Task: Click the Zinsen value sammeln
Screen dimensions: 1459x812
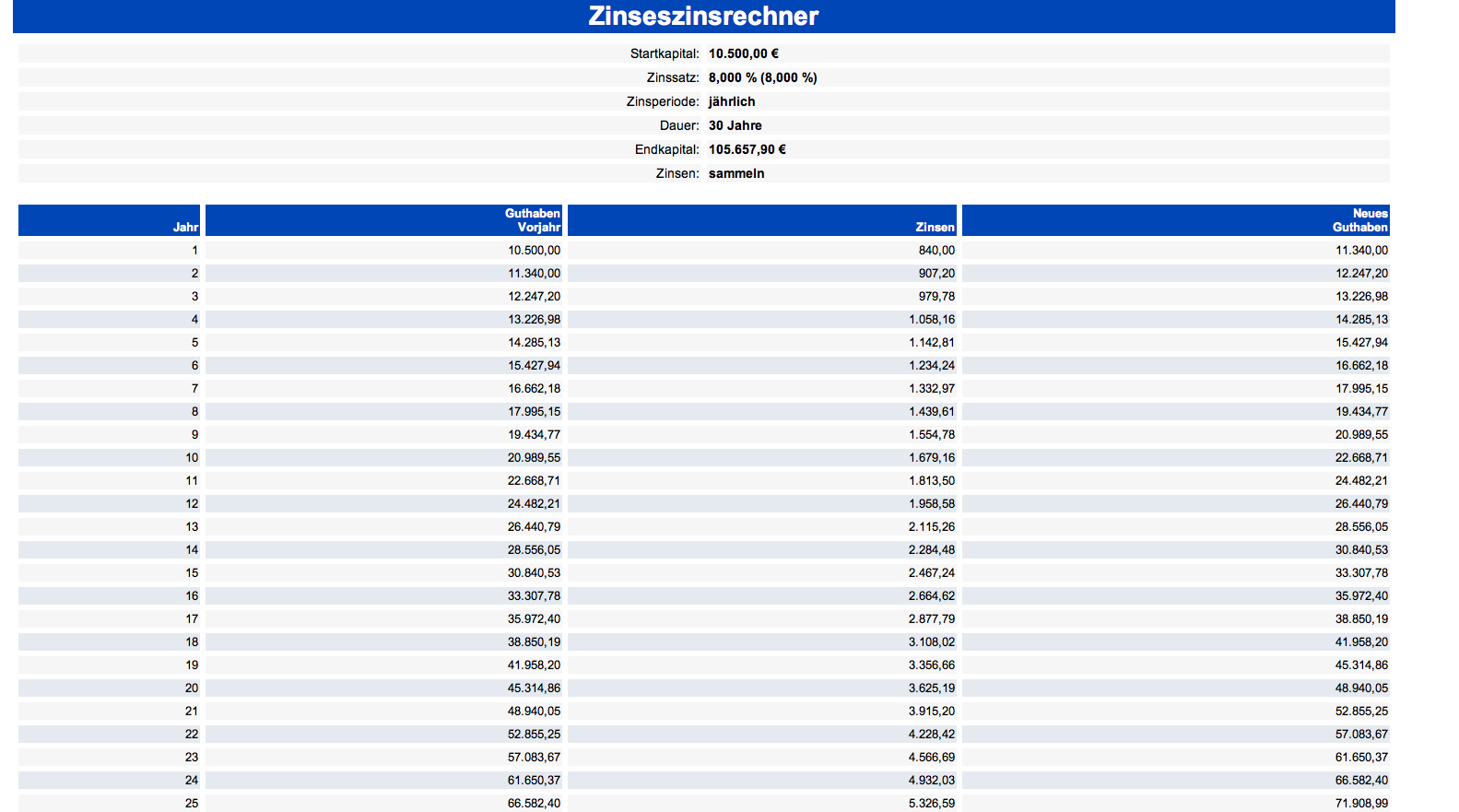Action: click(736, 173)
